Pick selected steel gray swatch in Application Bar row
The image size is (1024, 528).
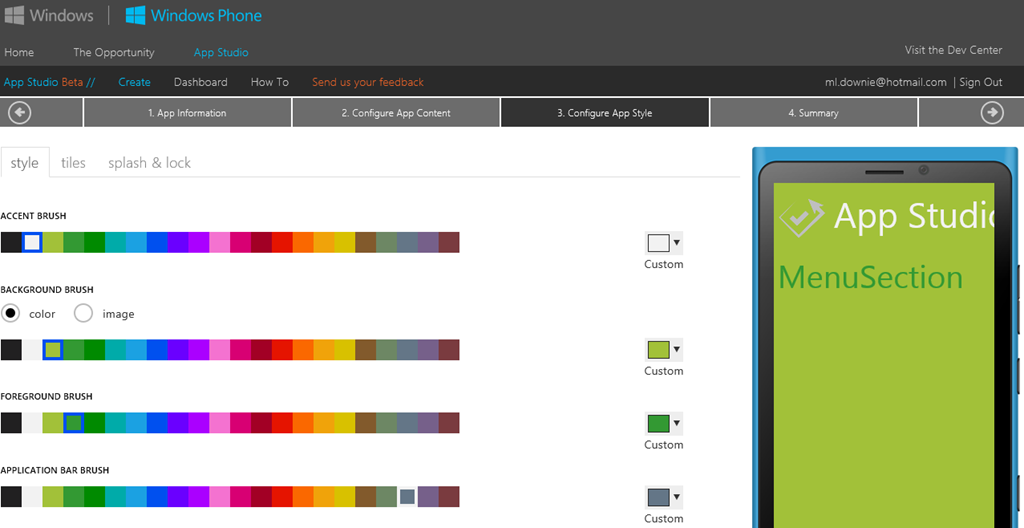pyautogui.click(x=408, y=497)
